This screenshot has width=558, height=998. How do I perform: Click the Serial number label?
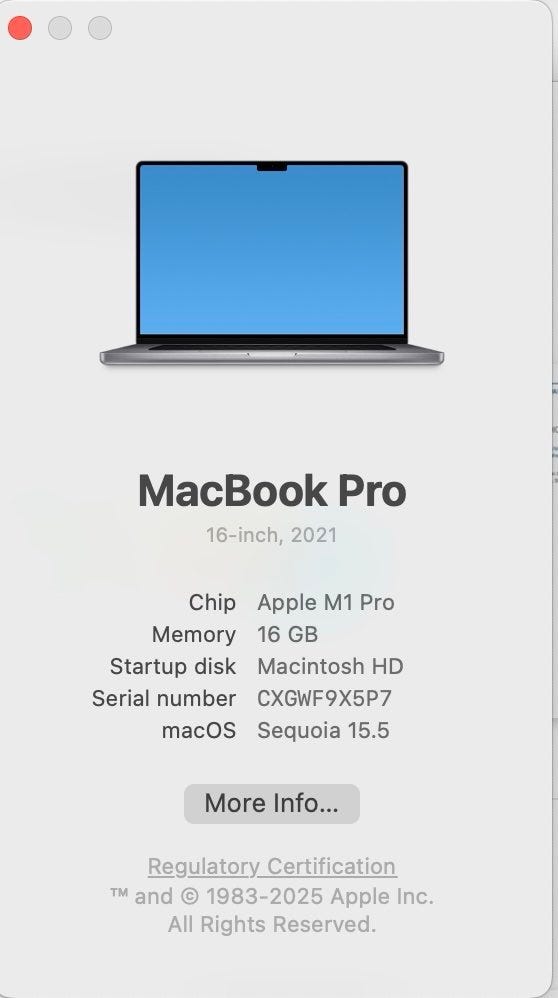pos(164,698)
